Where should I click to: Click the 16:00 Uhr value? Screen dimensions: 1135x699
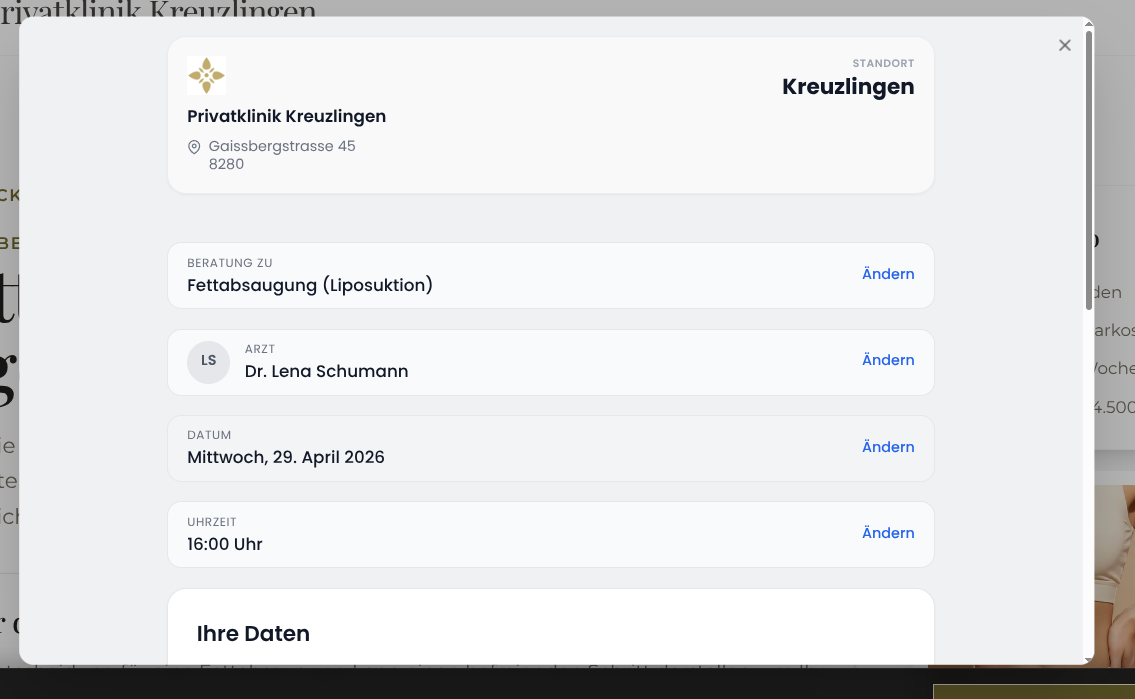click(224, 544)
